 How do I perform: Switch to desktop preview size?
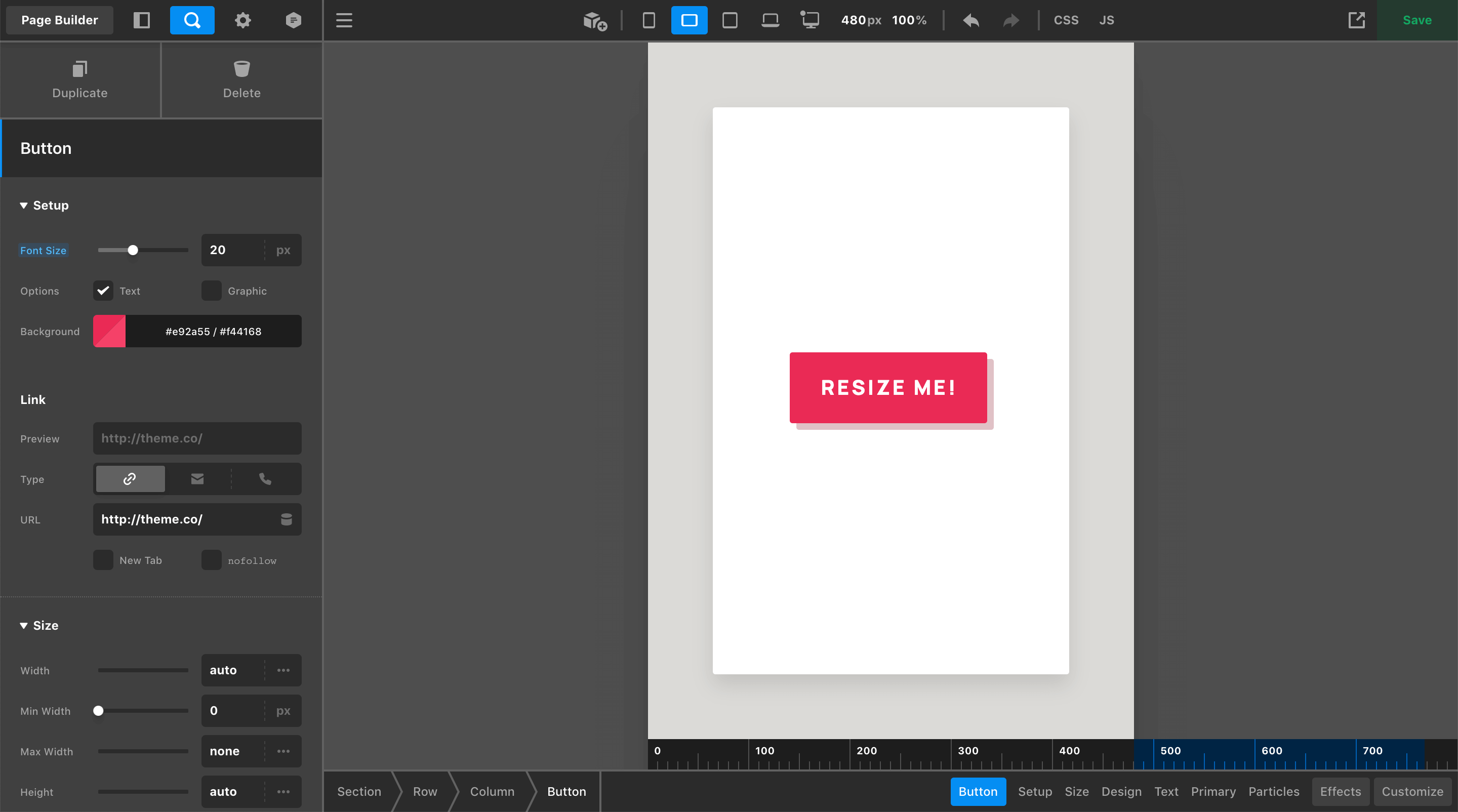811,20
